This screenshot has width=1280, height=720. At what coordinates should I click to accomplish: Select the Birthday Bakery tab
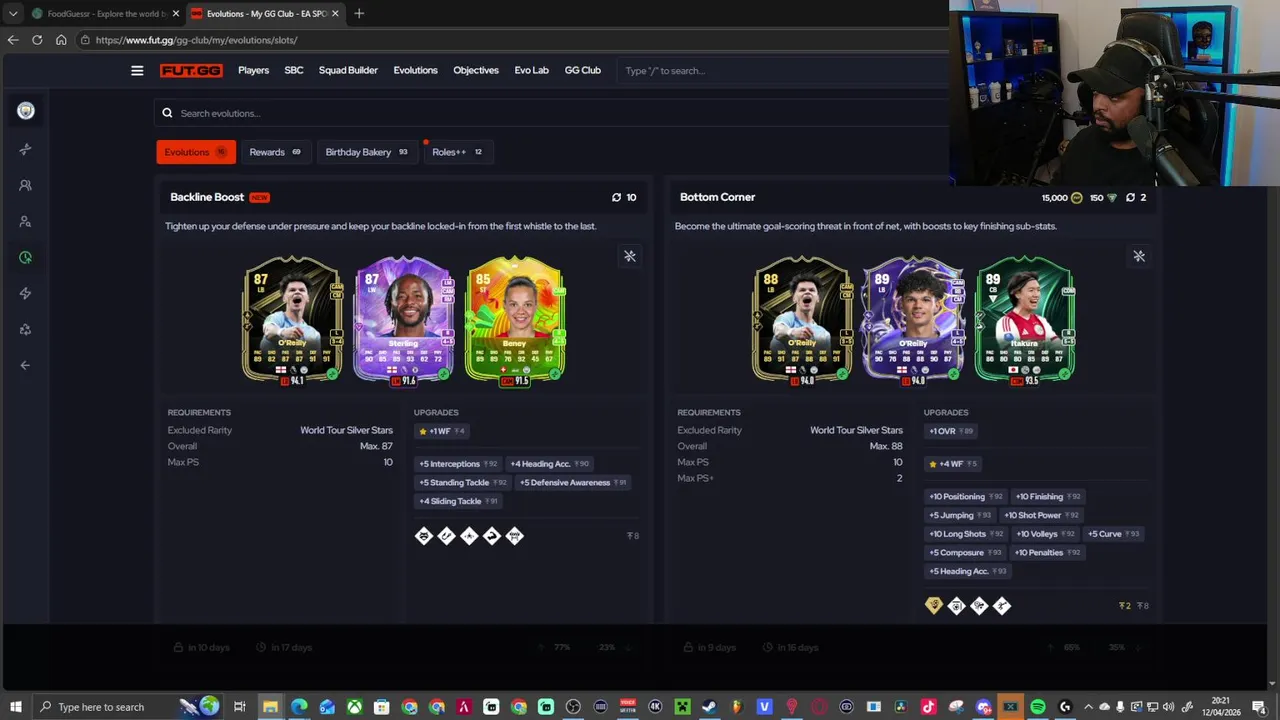click(366, 152)
